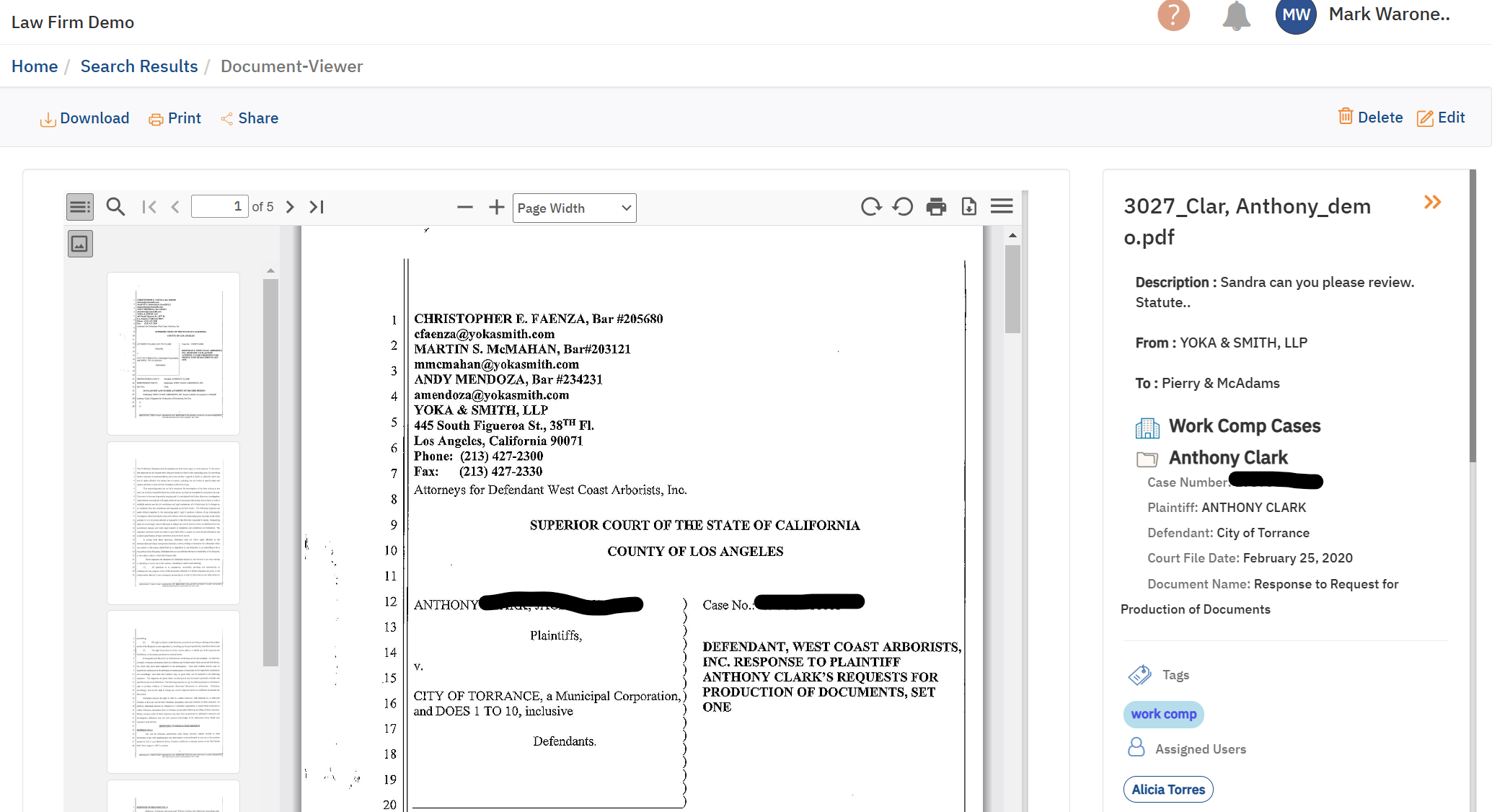The width and height of the screenshot is (1510, 812).
Task: Collapse the document details panel
Action: pos(1432,203)
